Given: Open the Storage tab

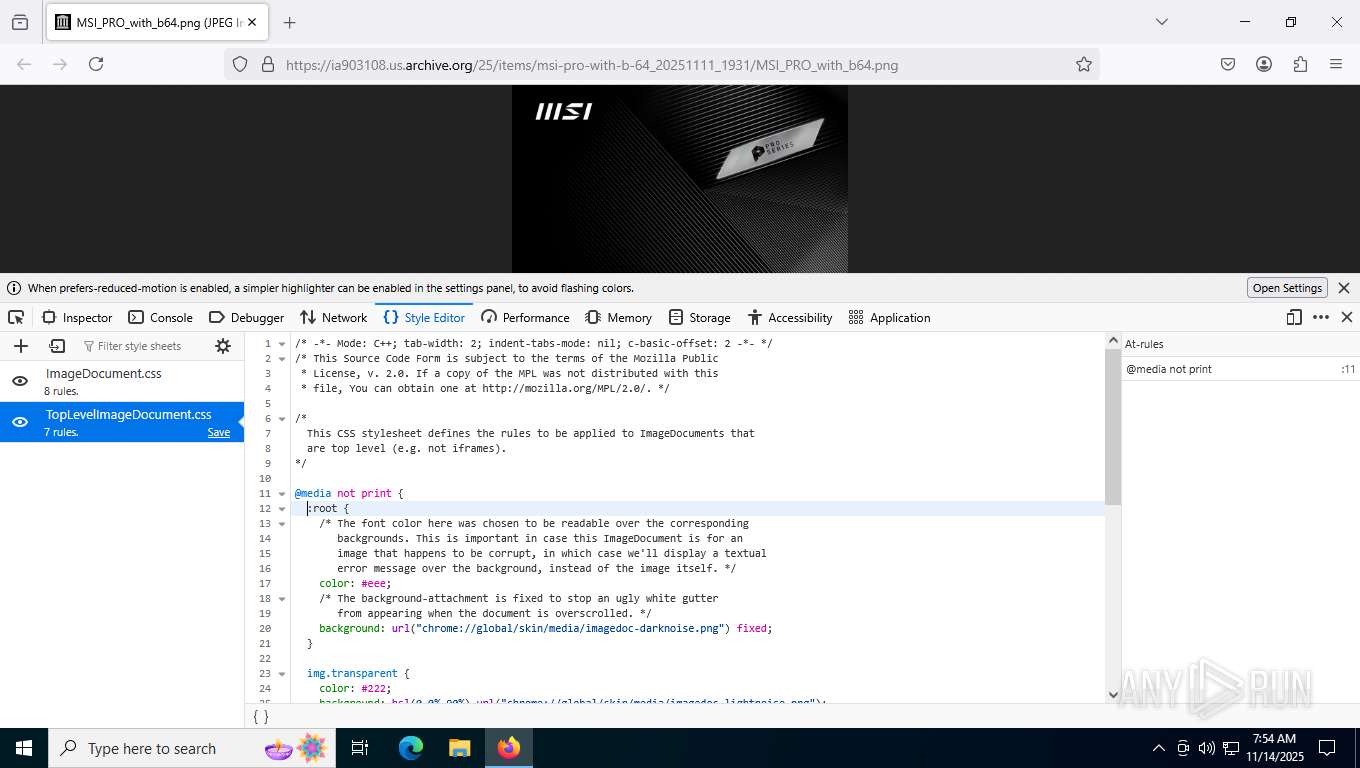Looking at the screenshot, I should coord(700,317).
